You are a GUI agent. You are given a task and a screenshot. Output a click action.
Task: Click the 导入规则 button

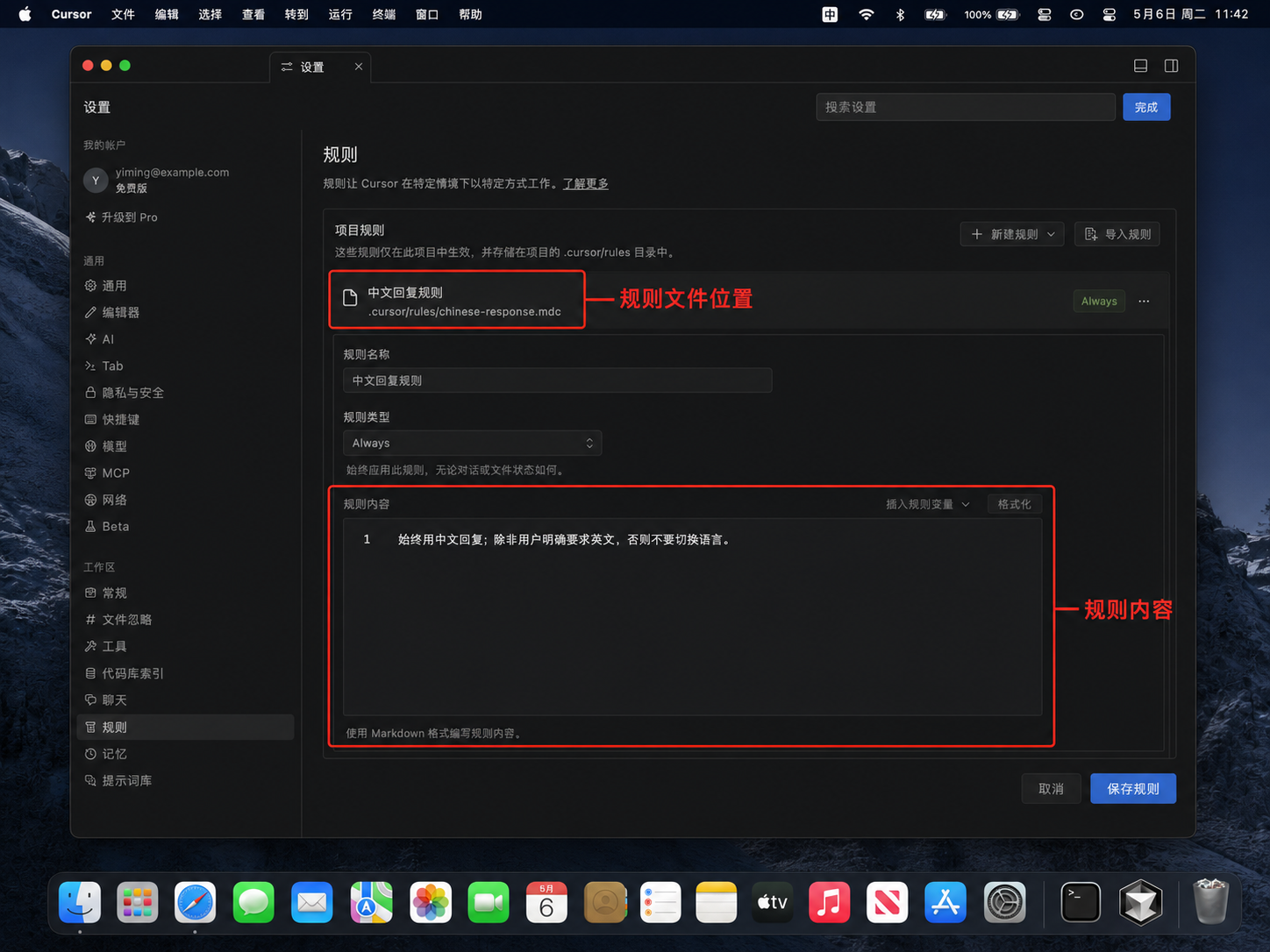pos(1117,234)
